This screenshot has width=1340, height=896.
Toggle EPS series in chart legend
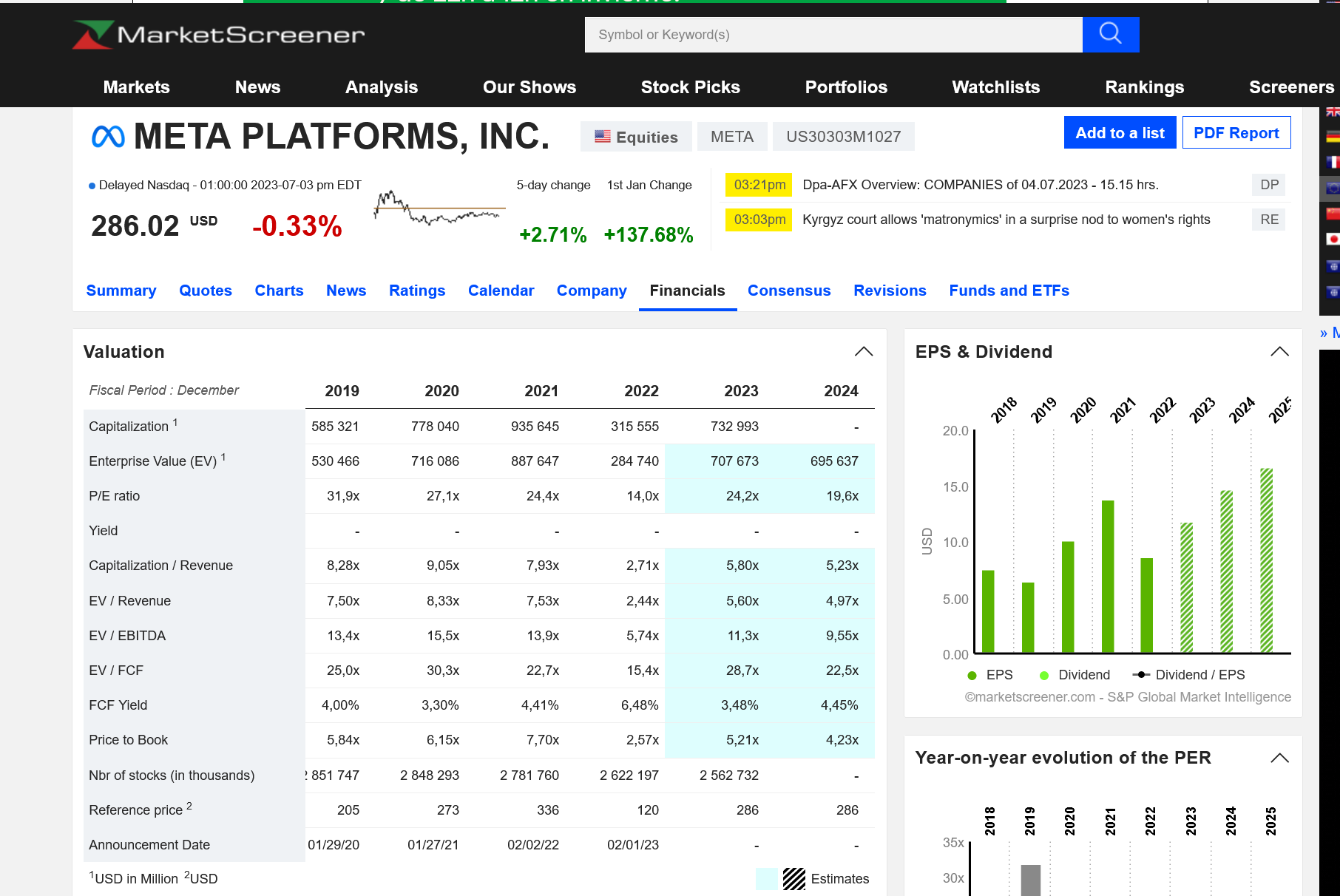tap(990, 675)
